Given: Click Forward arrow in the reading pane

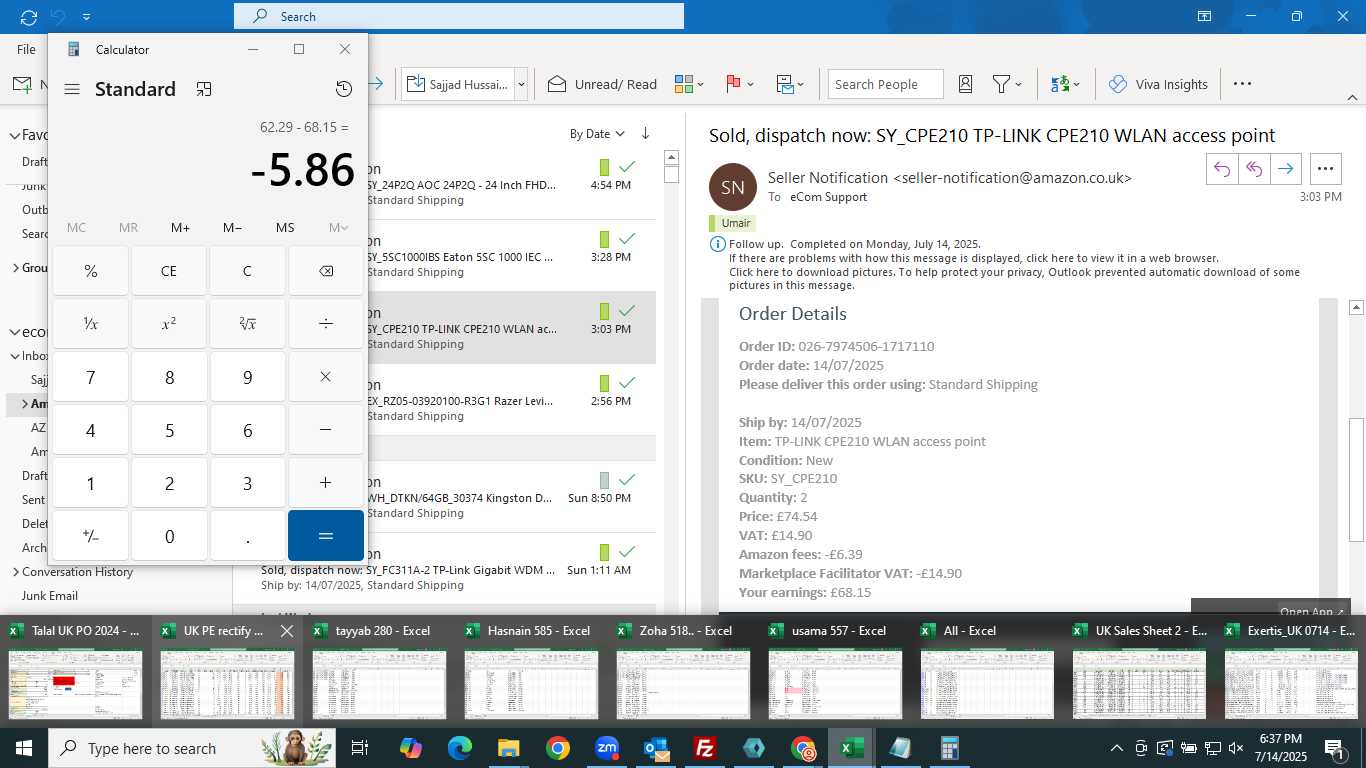Looking at the screenshot, I should (1286, 169).
